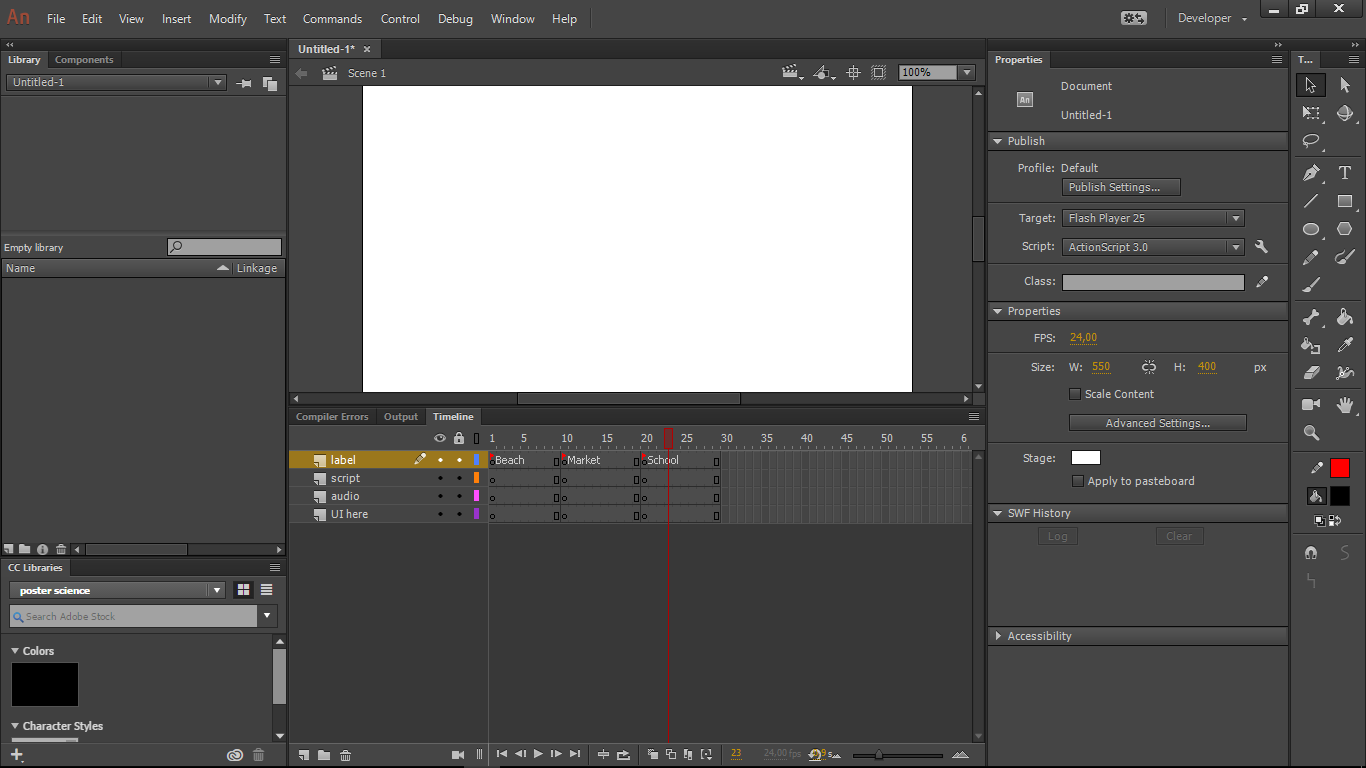Select the Free Transform tool

click(x=1311, y=114)
